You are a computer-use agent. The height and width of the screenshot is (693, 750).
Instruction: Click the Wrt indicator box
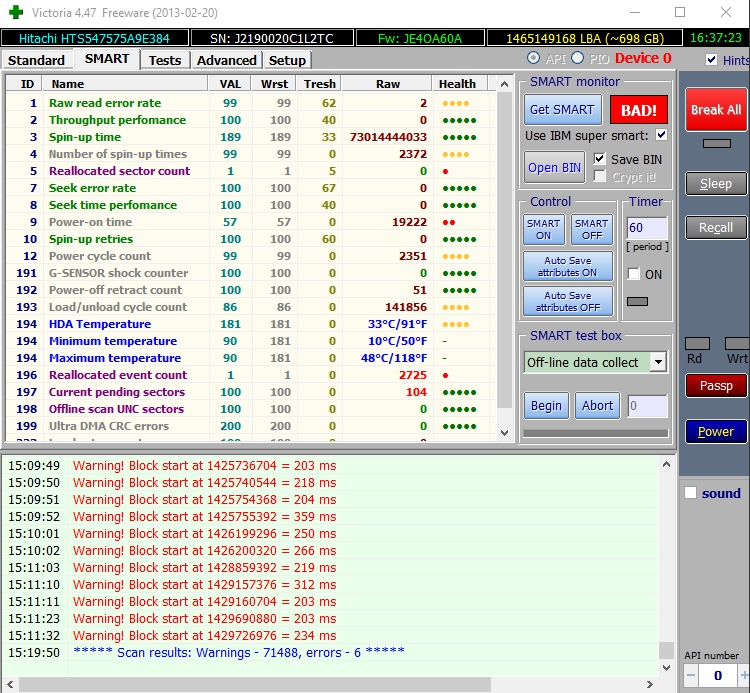click(x=737, y=343)
